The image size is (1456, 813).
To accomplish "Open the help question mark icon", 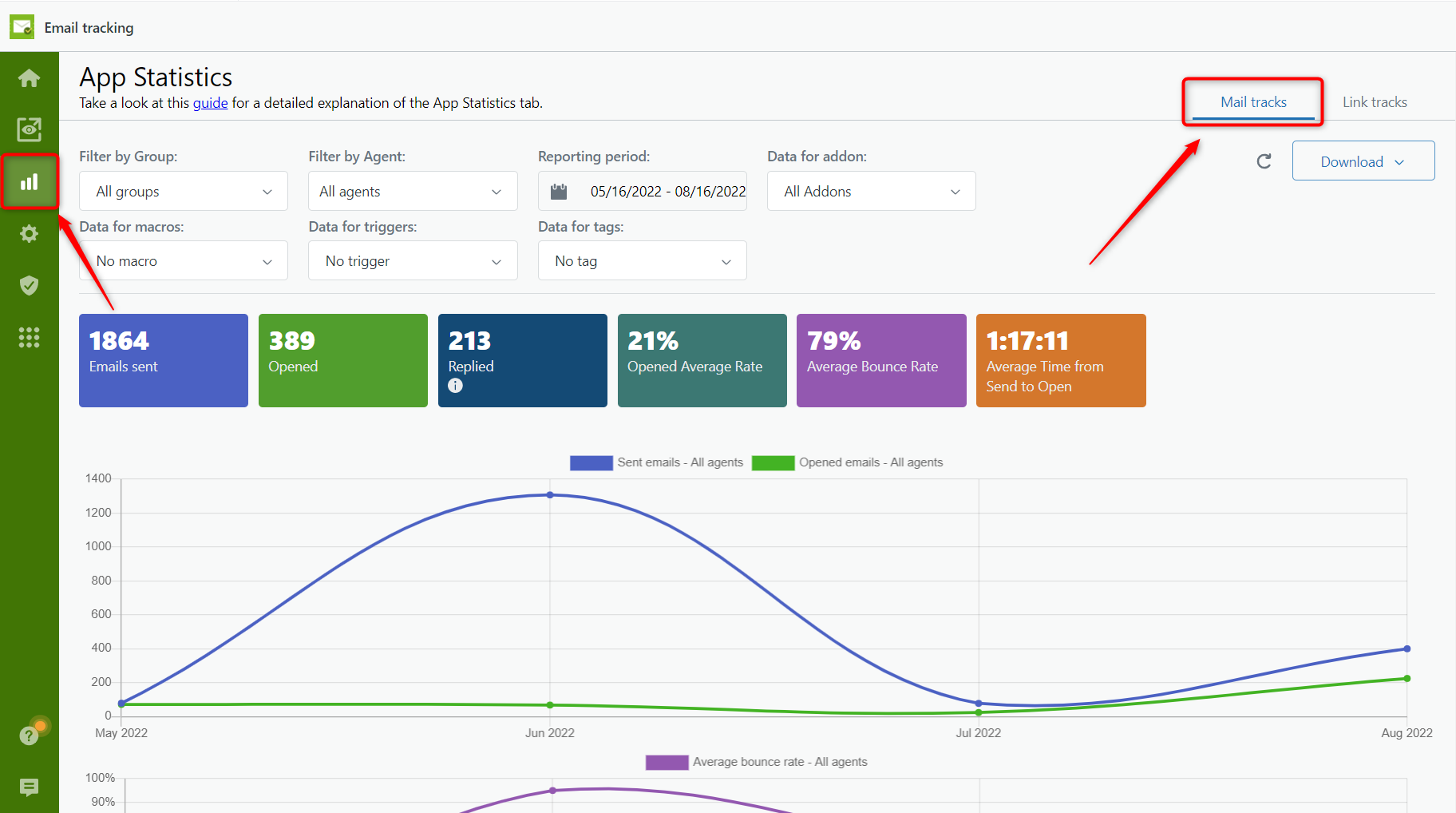I will (29, 735).
